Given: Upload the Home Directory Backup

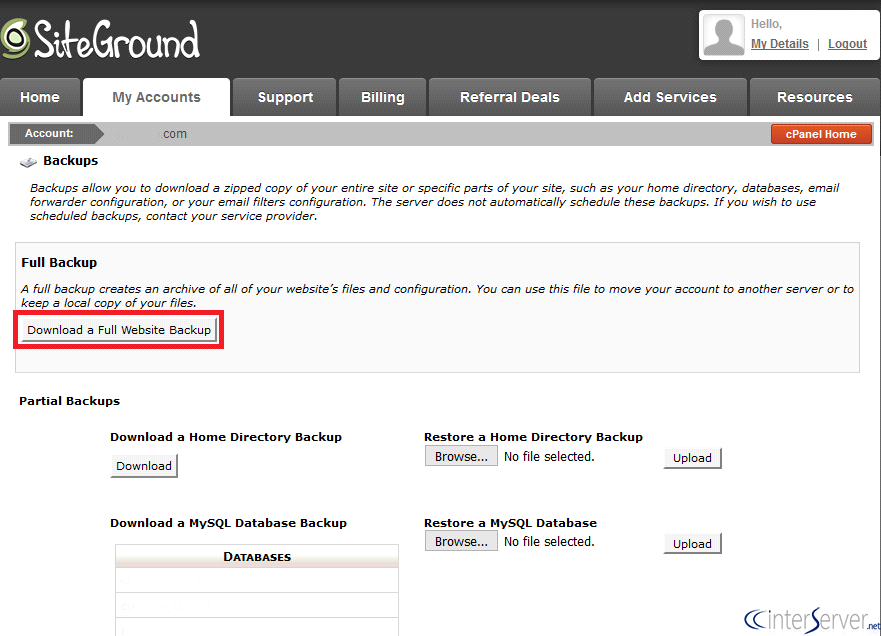Looking at the screenshot, I should click(x=692, y=457).
